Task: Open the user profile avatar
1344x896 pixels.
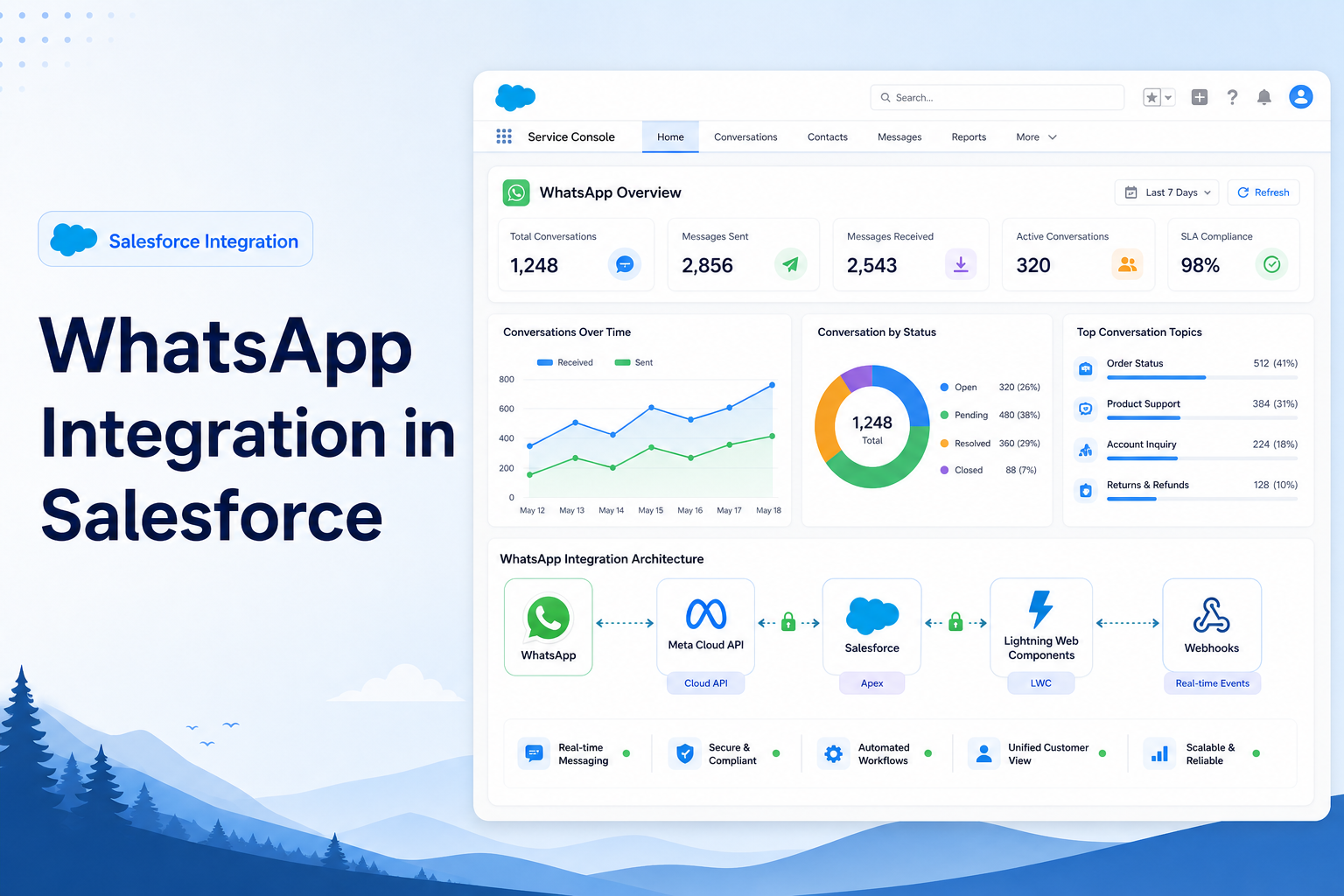Action: (x=1301, y=96)
